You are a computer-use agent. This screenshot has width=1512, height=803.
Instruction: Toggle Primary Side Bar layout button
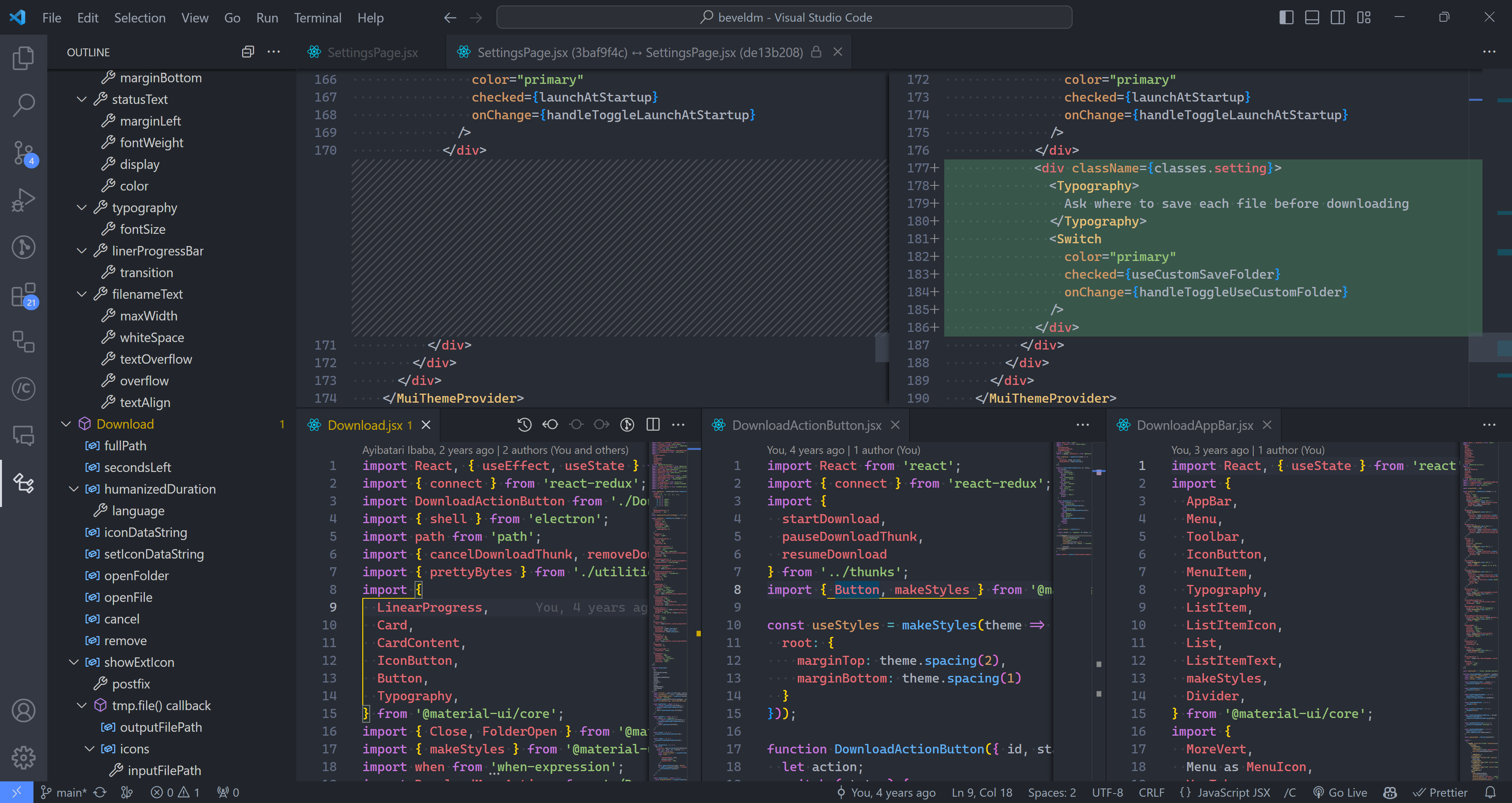click(x=1286, y=18)
